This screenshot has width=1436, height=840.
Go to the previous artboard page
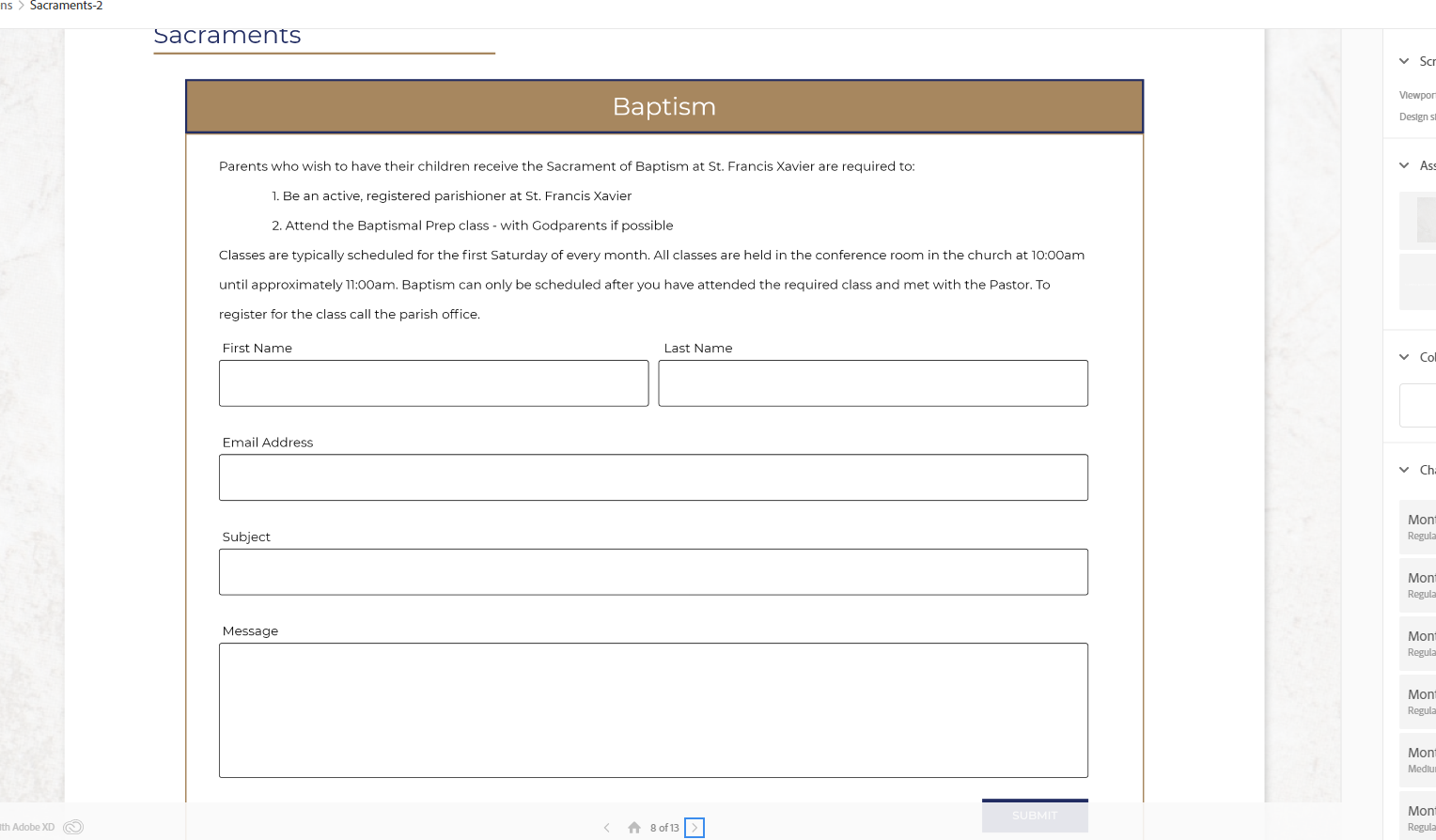click(607, 828)
